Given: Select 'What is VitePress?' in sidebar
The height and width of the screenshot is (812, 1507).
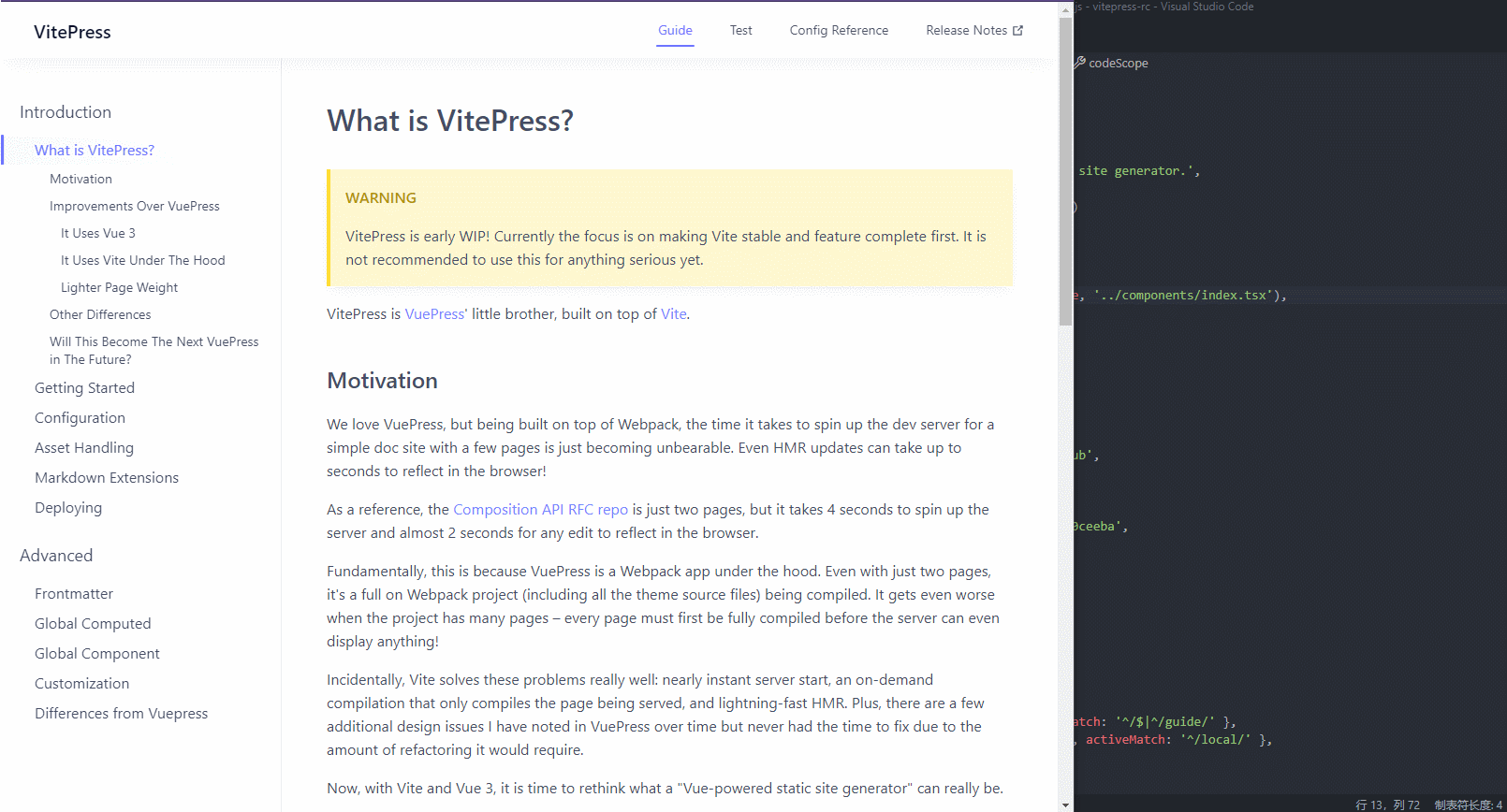Looking at the screenshot, I should pyautogui.click(x=95, y=150).
